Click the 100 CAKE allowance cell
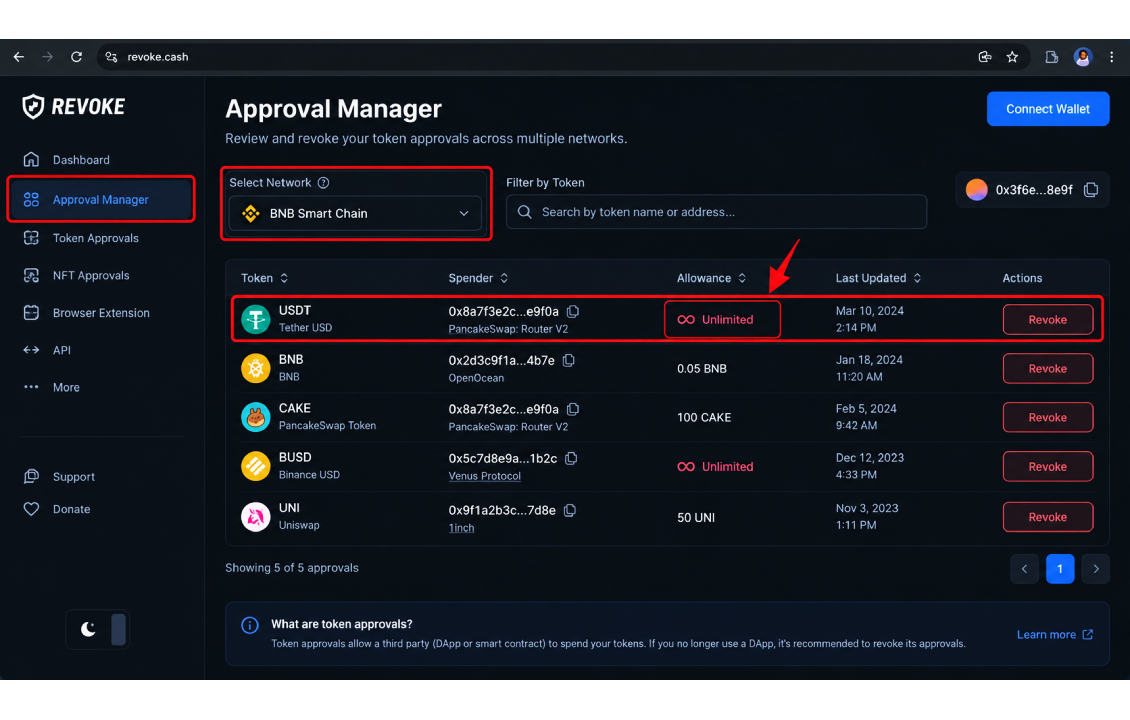The width and height of the screenshot is (1130, 720). (x=703, y=417)
